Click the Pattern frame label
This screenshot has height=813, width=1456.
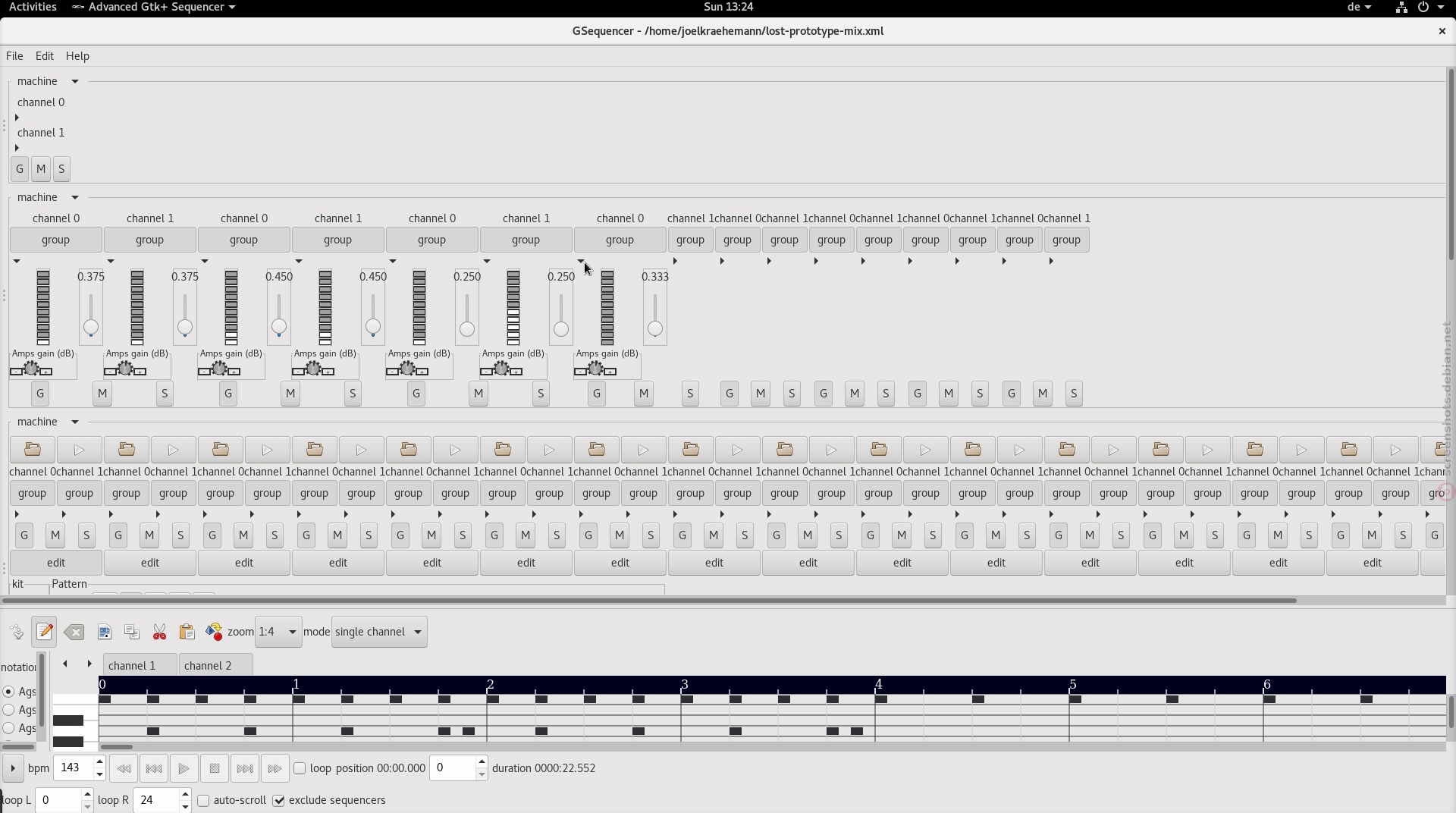[70, 584]
